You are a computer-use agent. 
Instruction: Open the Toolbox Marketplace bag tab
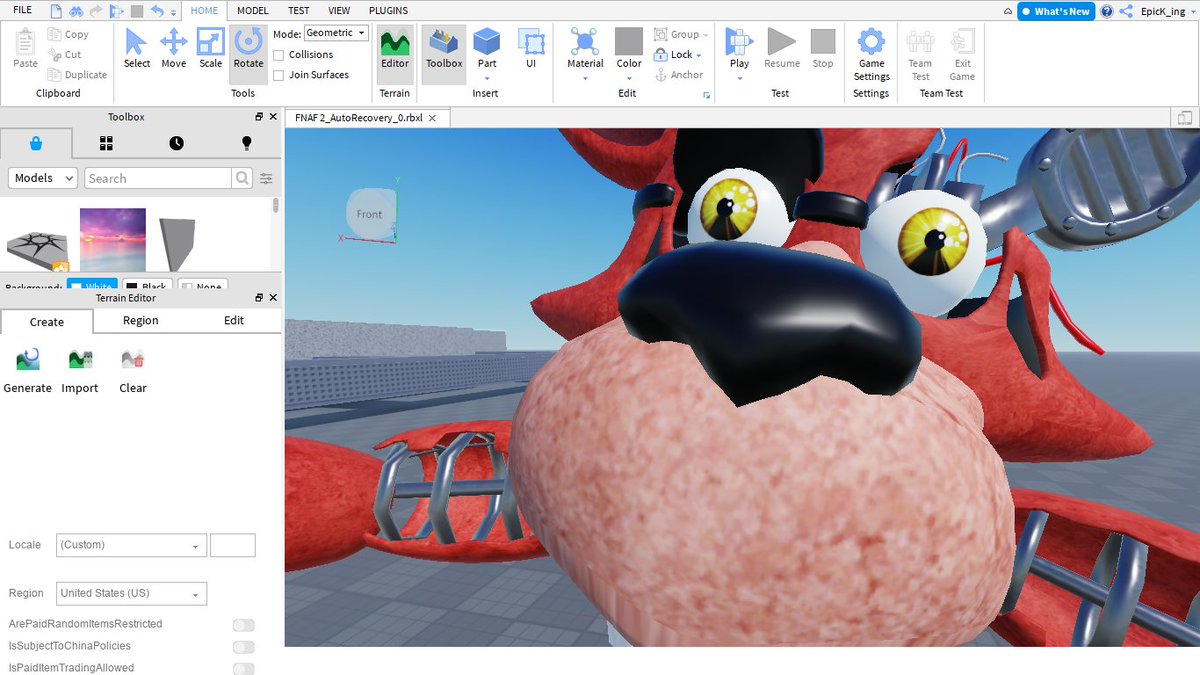[36, 143]
